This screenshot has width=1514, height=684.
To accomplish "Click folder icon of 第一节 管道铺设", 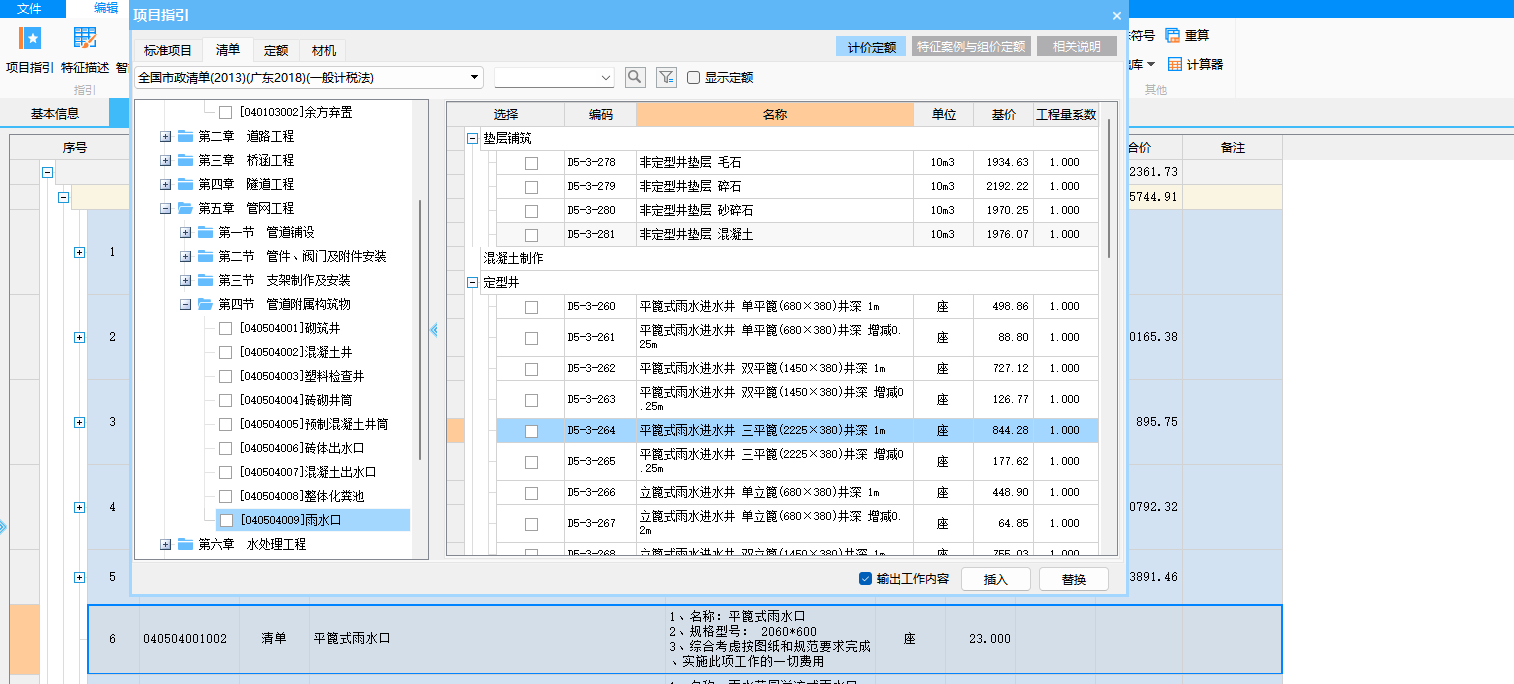I will tap(206, 232).
